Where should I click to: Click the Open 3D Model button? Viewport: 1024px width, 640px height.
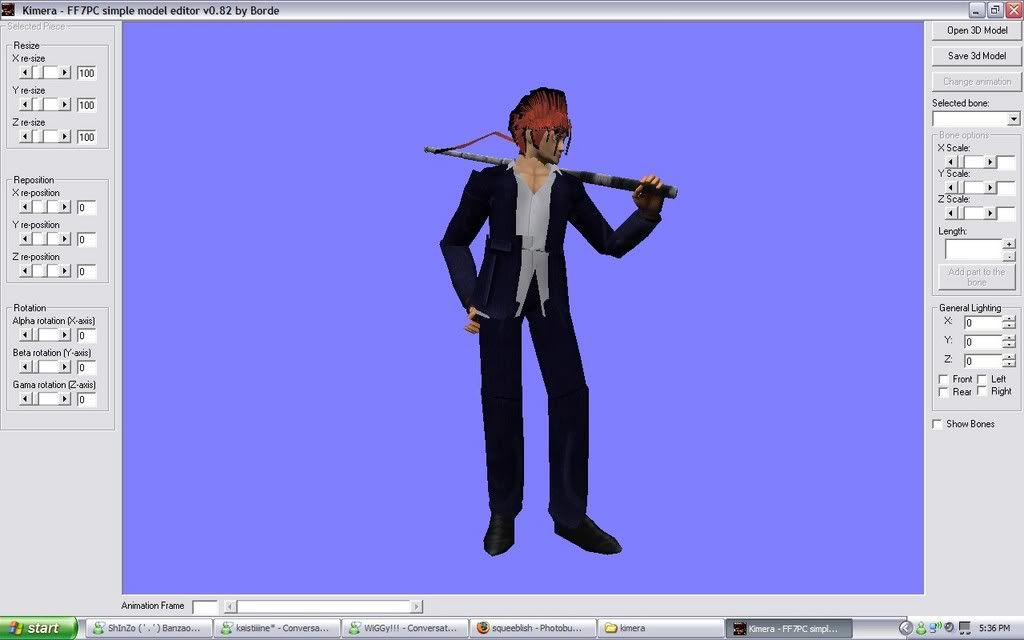click(976, 31)
